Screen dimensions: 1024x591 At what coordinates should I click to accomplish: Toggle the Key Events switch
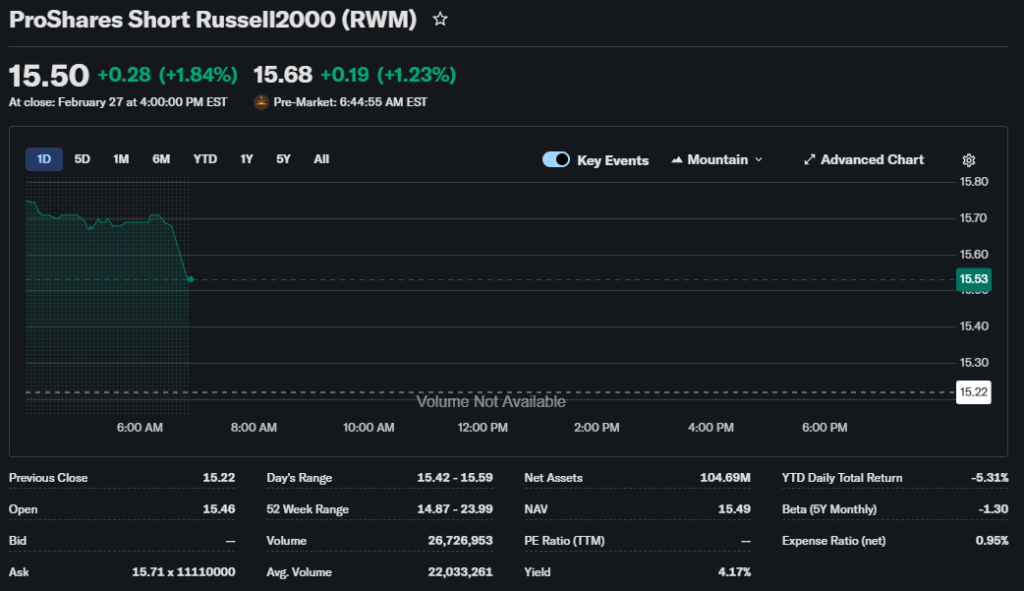click(556, 160)
